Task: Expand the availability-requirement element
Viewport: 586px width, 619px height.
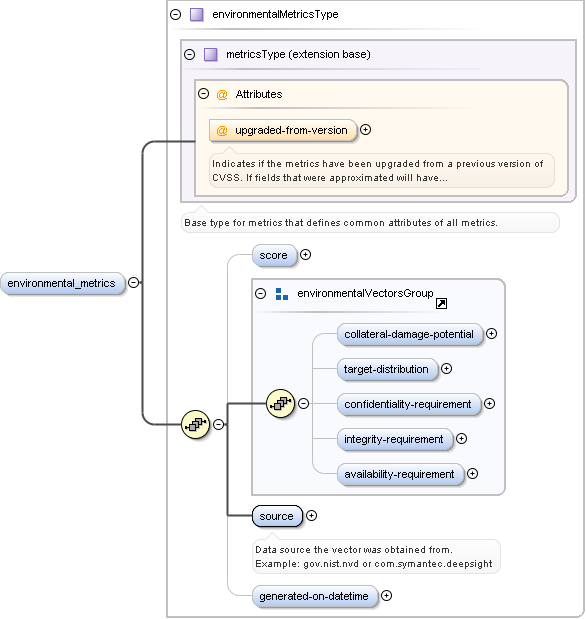Action: pyautogui.click(x=473, y=473)
